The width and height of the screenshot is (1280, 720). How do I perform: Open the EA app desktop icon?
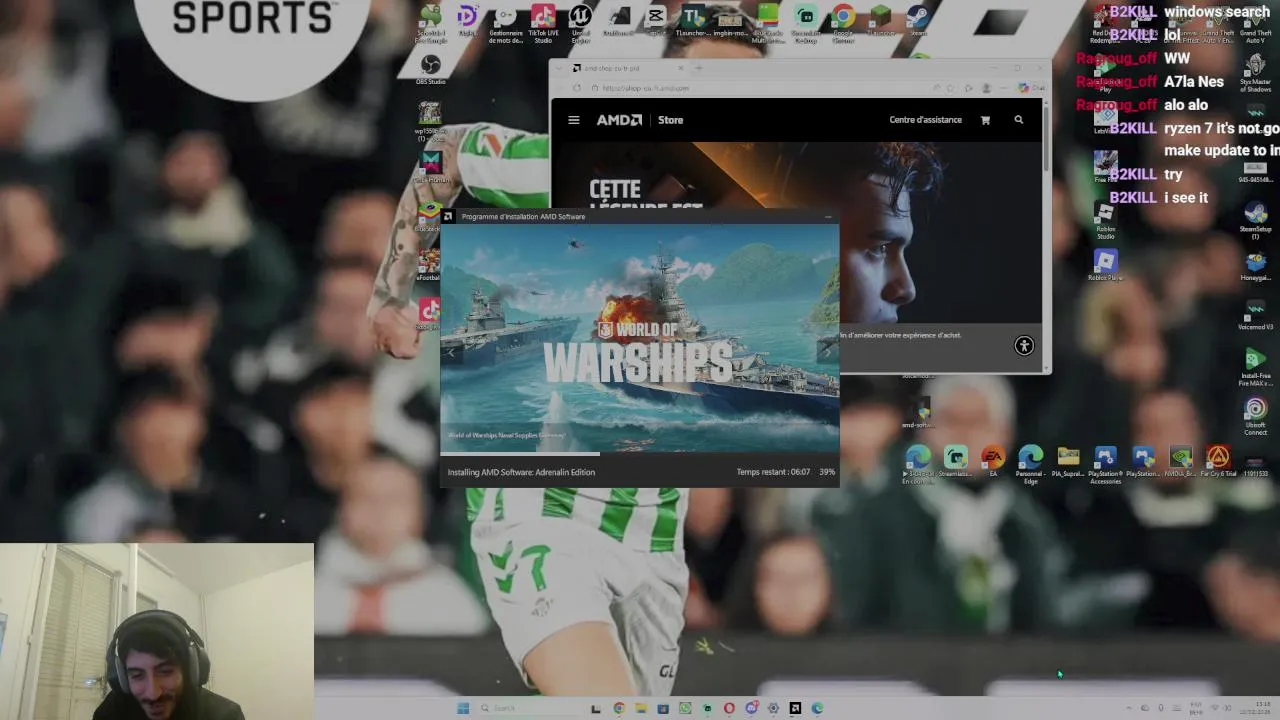[x=993, y=461]
